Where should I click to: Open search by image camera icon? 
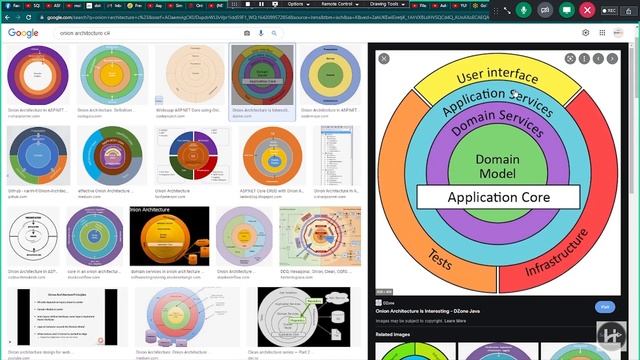coord(247,33)
